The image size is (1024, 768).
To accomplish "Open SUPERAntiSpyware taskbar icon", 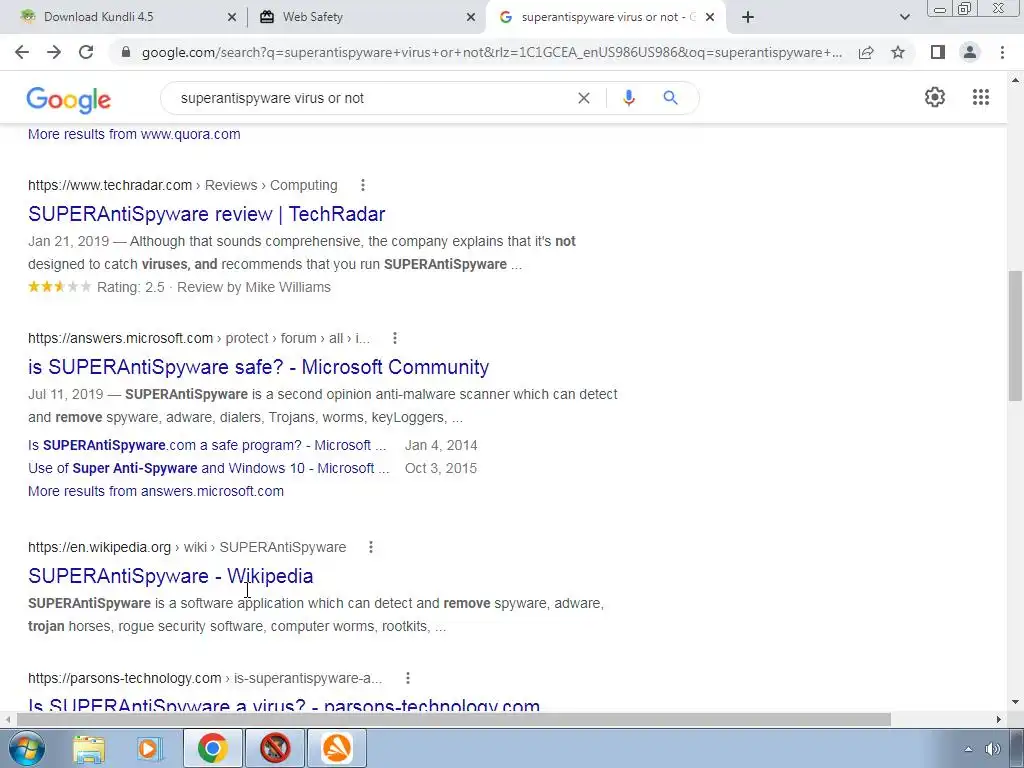I will [275, 748].
